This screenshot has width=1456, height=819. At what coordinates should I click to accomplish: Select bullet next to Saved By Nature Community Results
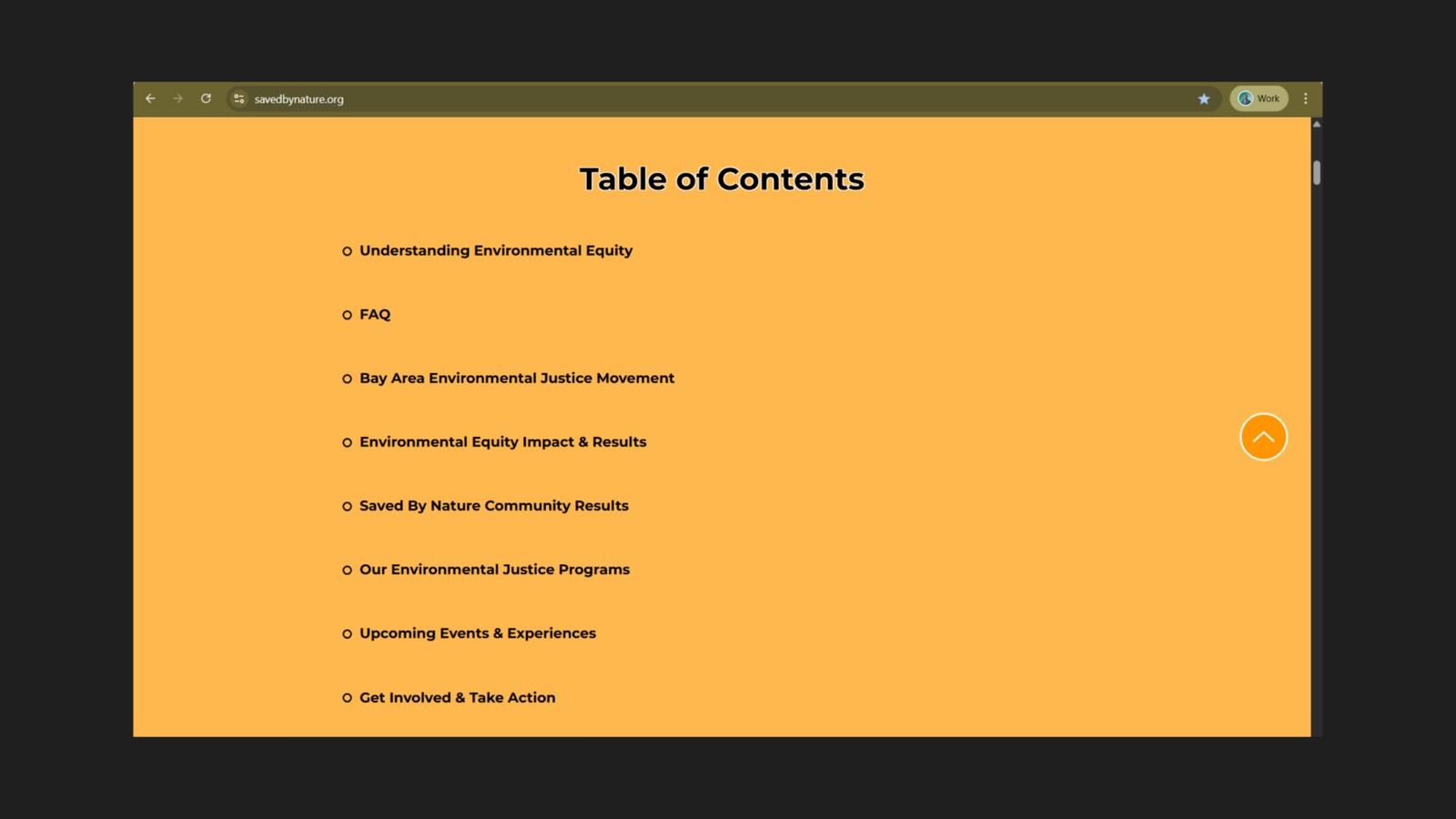[347, 506]
